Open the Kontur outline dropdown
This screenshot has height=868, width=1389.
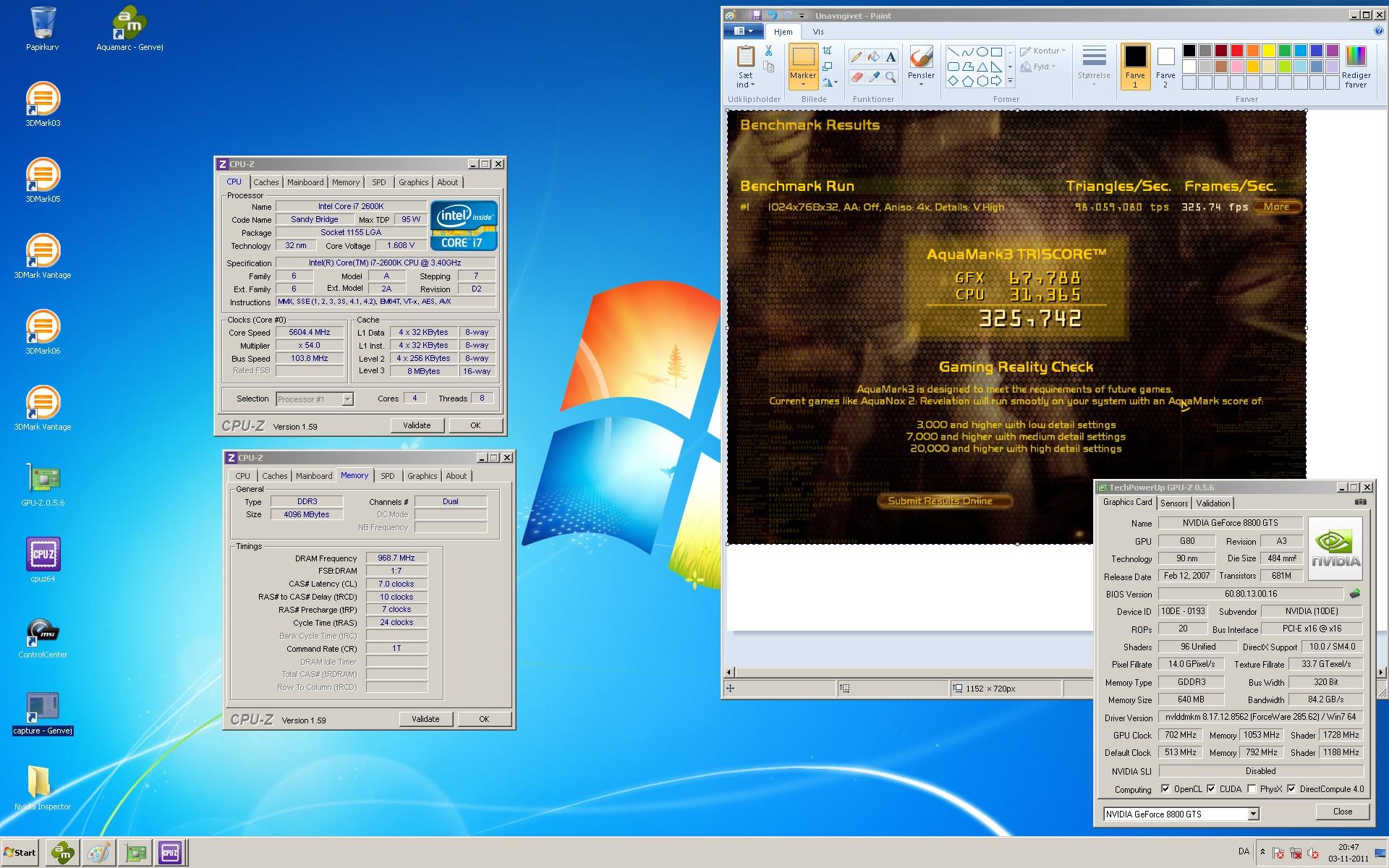click(x=1042, y=51)
